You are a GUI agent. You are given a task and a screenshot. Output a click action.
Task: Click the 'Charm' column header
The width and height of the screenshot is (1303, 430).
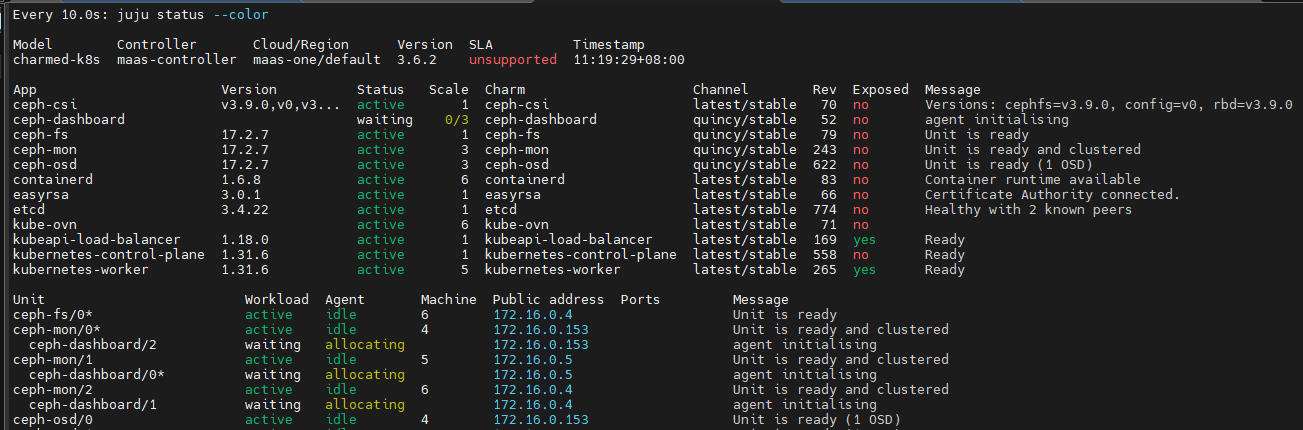click(x=505, y=90)
